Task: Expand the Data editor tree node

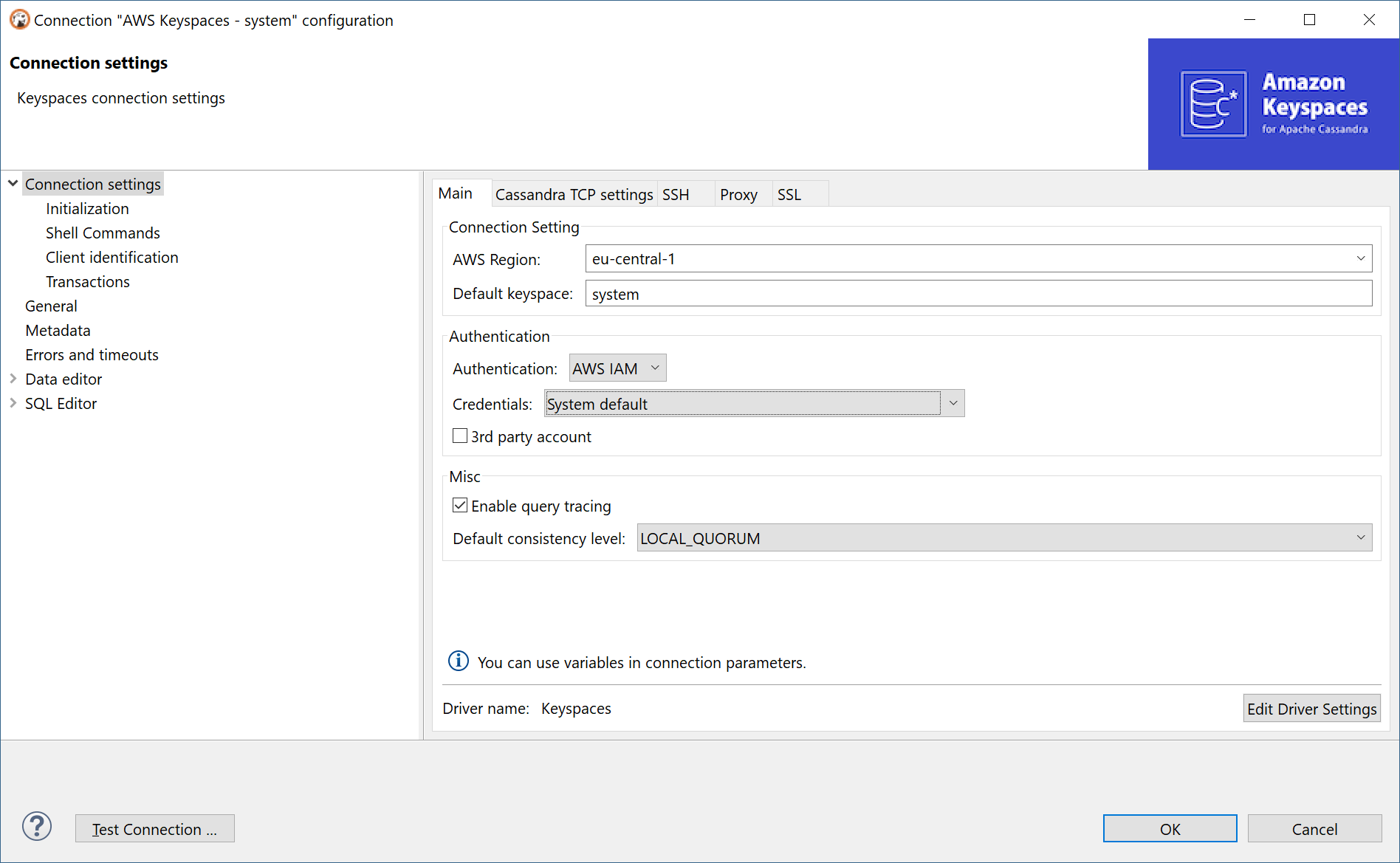Action: point(13,379)
